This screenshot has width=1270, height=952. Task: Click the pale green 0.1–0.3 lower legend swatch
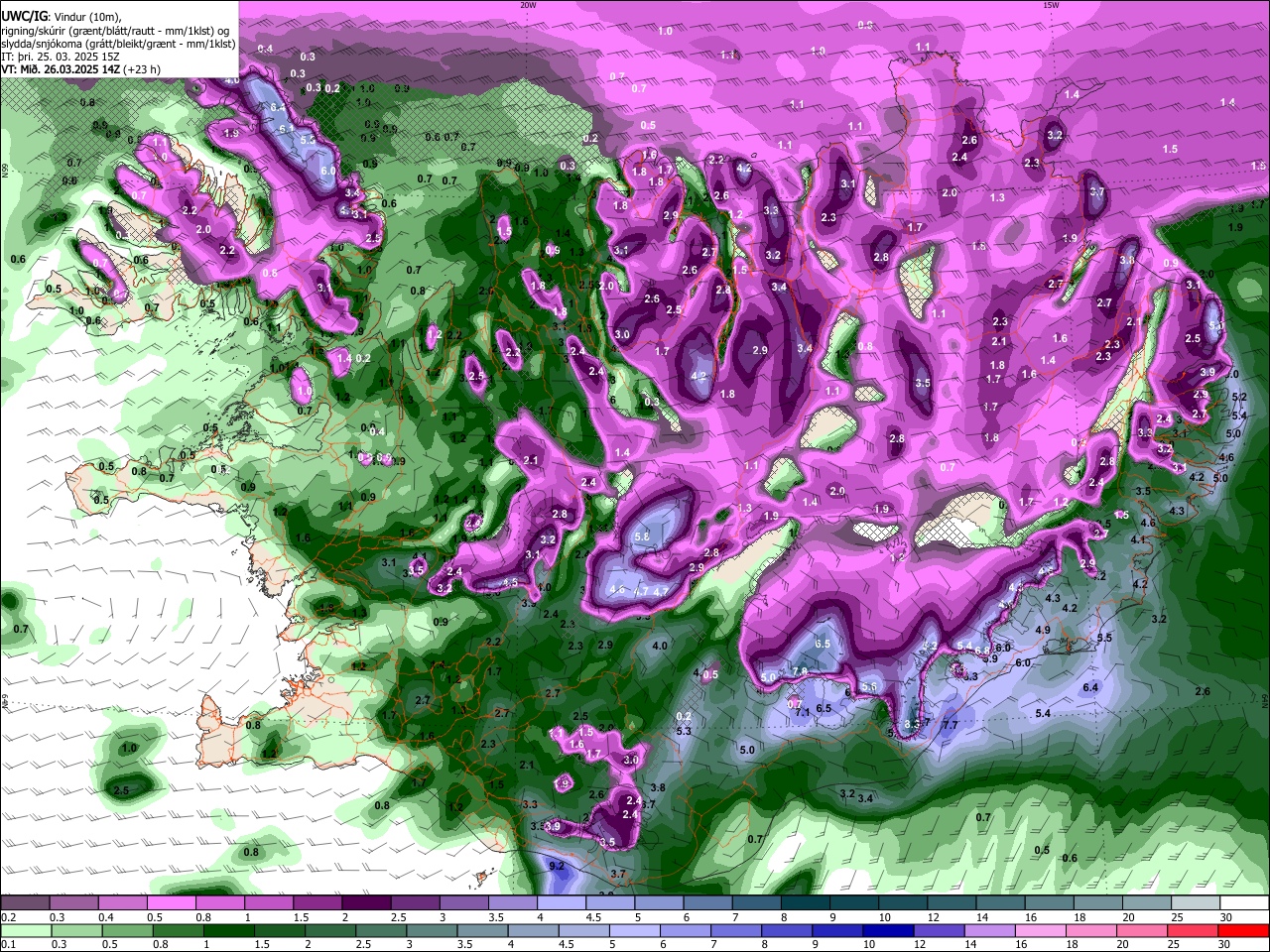(x=27, y=930)
